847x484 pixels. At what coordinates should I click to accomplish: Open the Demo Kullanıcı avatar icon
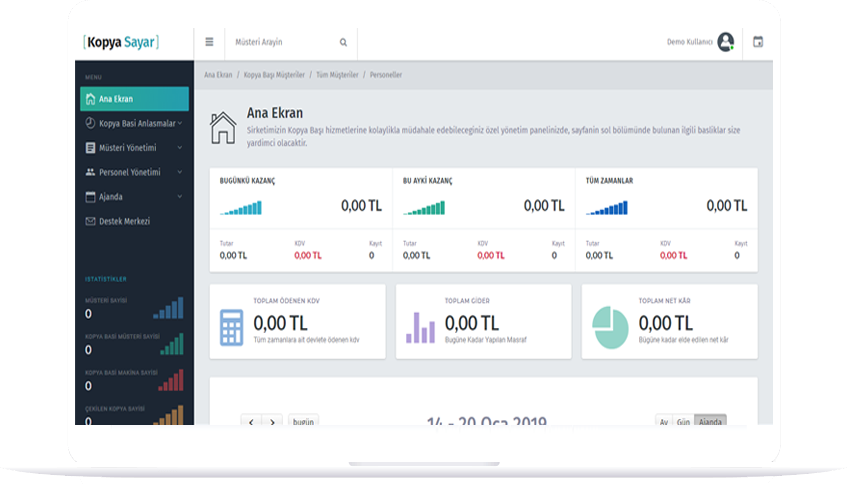(x=725, y=42)
